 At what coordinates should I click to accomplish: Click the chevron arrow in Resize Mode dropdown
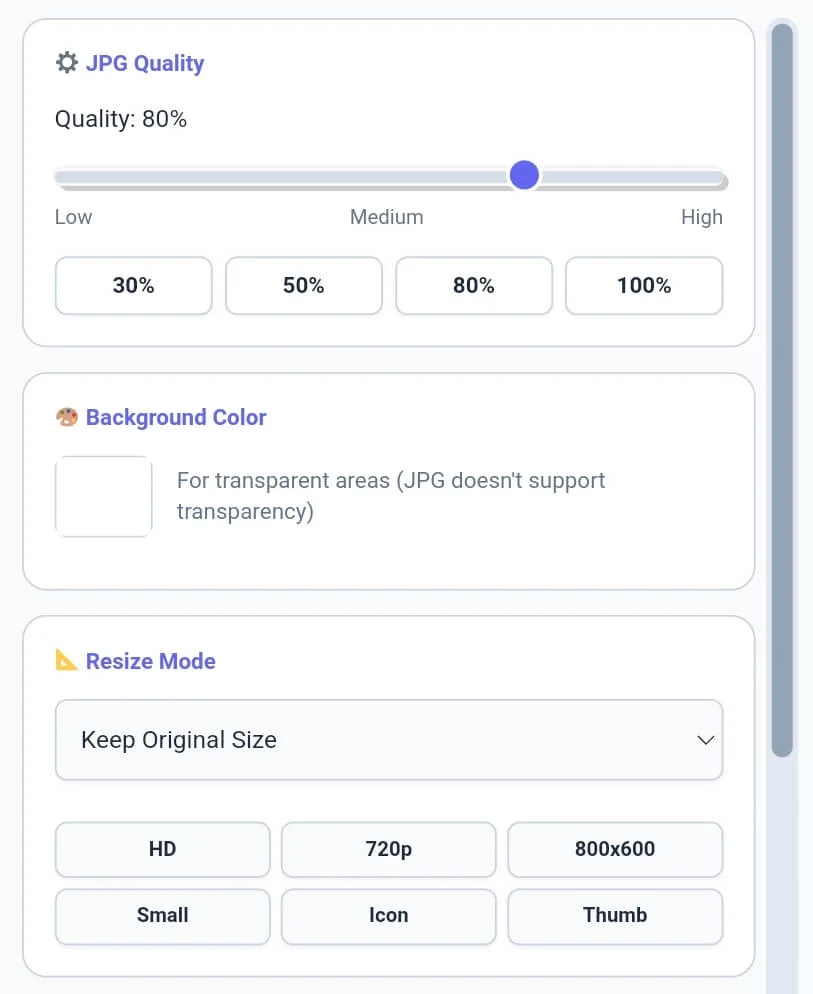705,740
